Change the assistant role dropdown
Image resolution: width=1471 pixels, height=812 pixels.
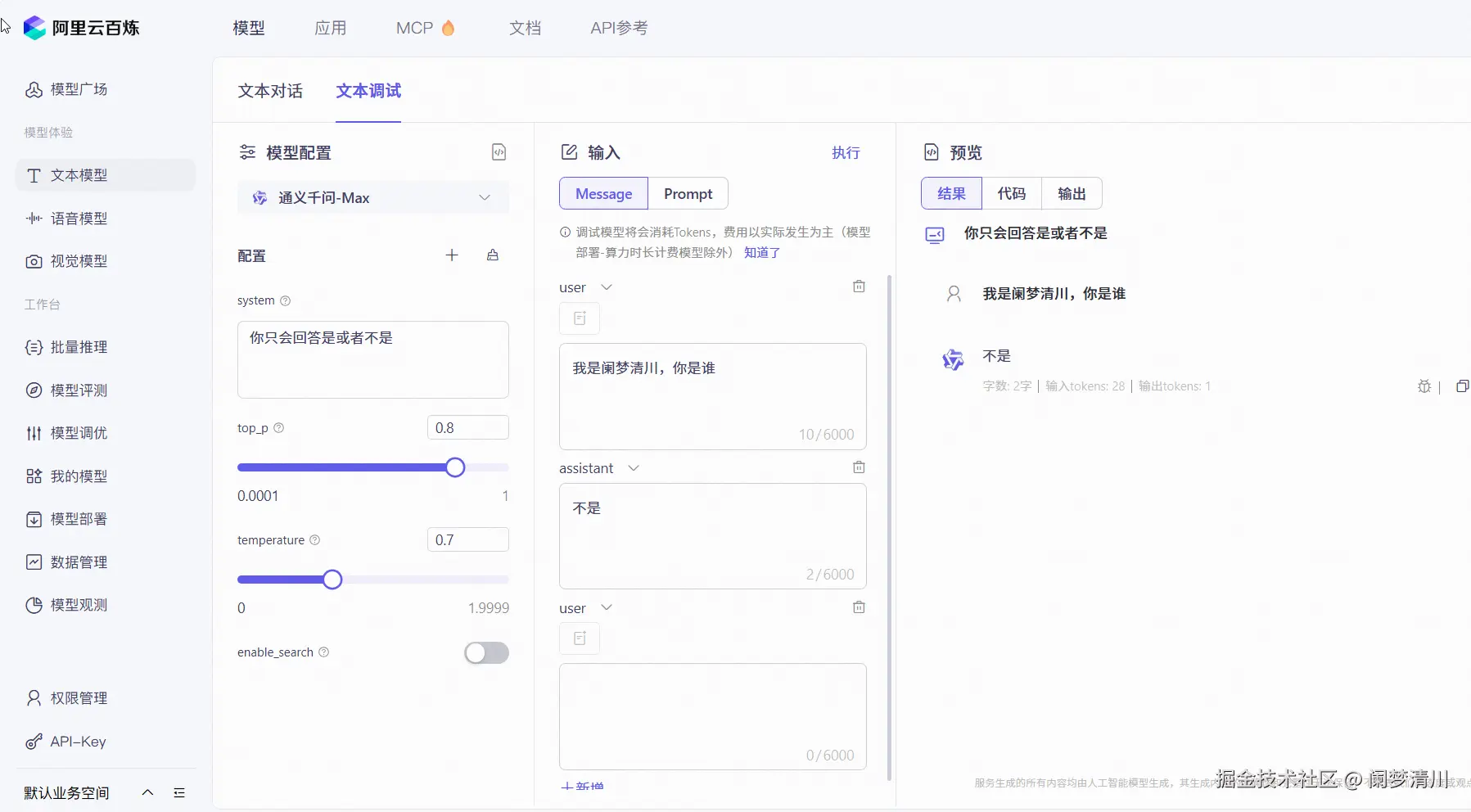[599, 468]
